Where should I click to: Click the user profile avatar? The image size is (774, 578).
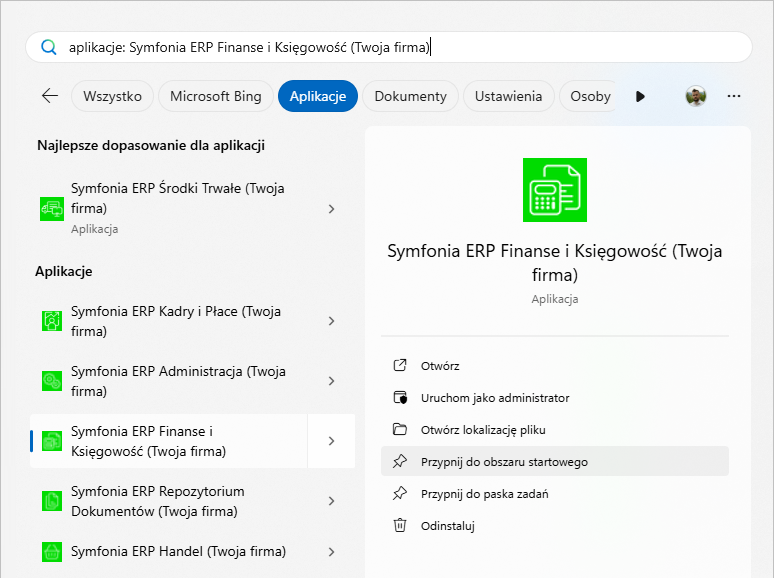click(x=696, y=96)
